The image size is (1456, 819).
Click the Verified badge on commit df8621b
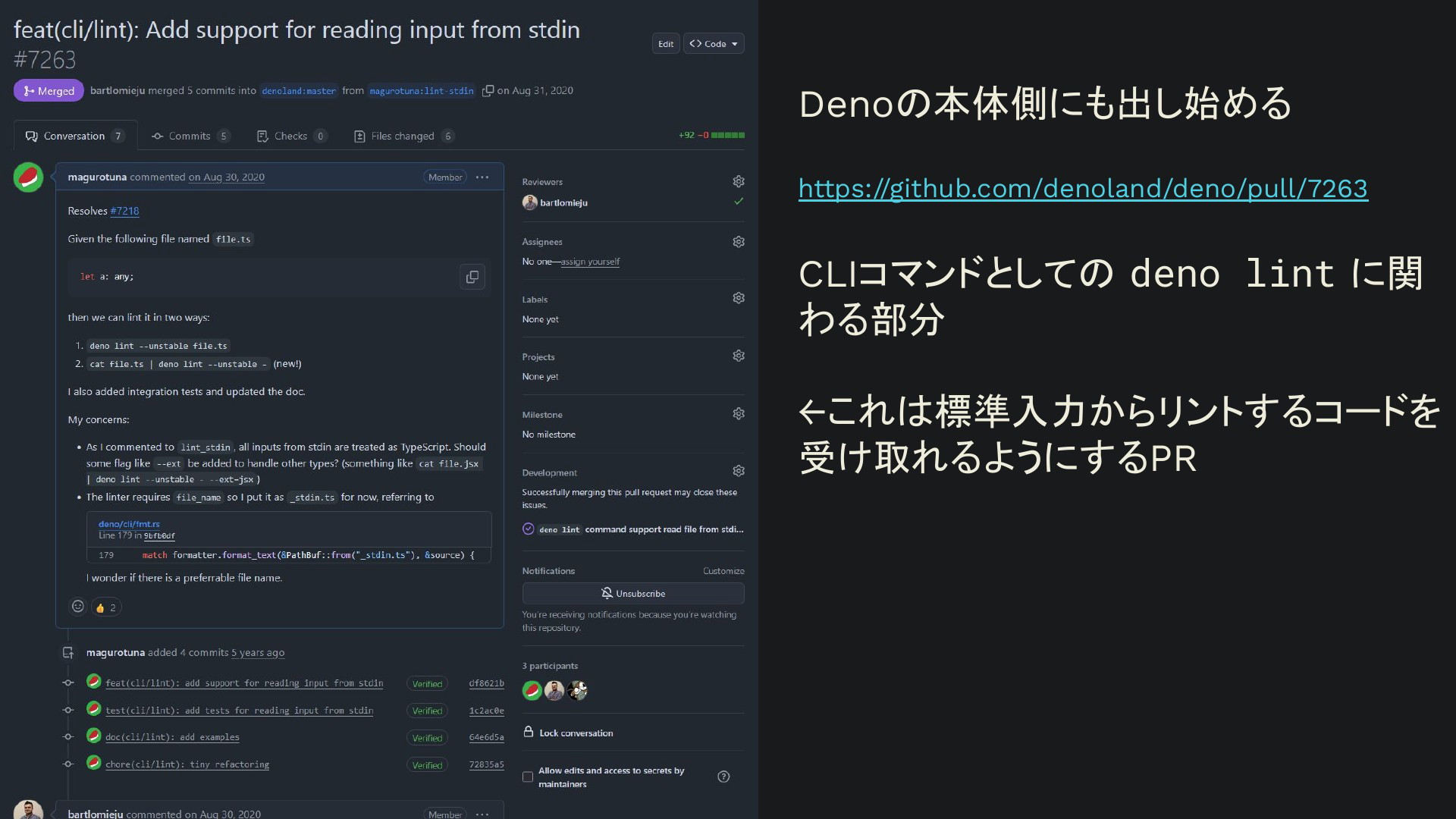427,684
